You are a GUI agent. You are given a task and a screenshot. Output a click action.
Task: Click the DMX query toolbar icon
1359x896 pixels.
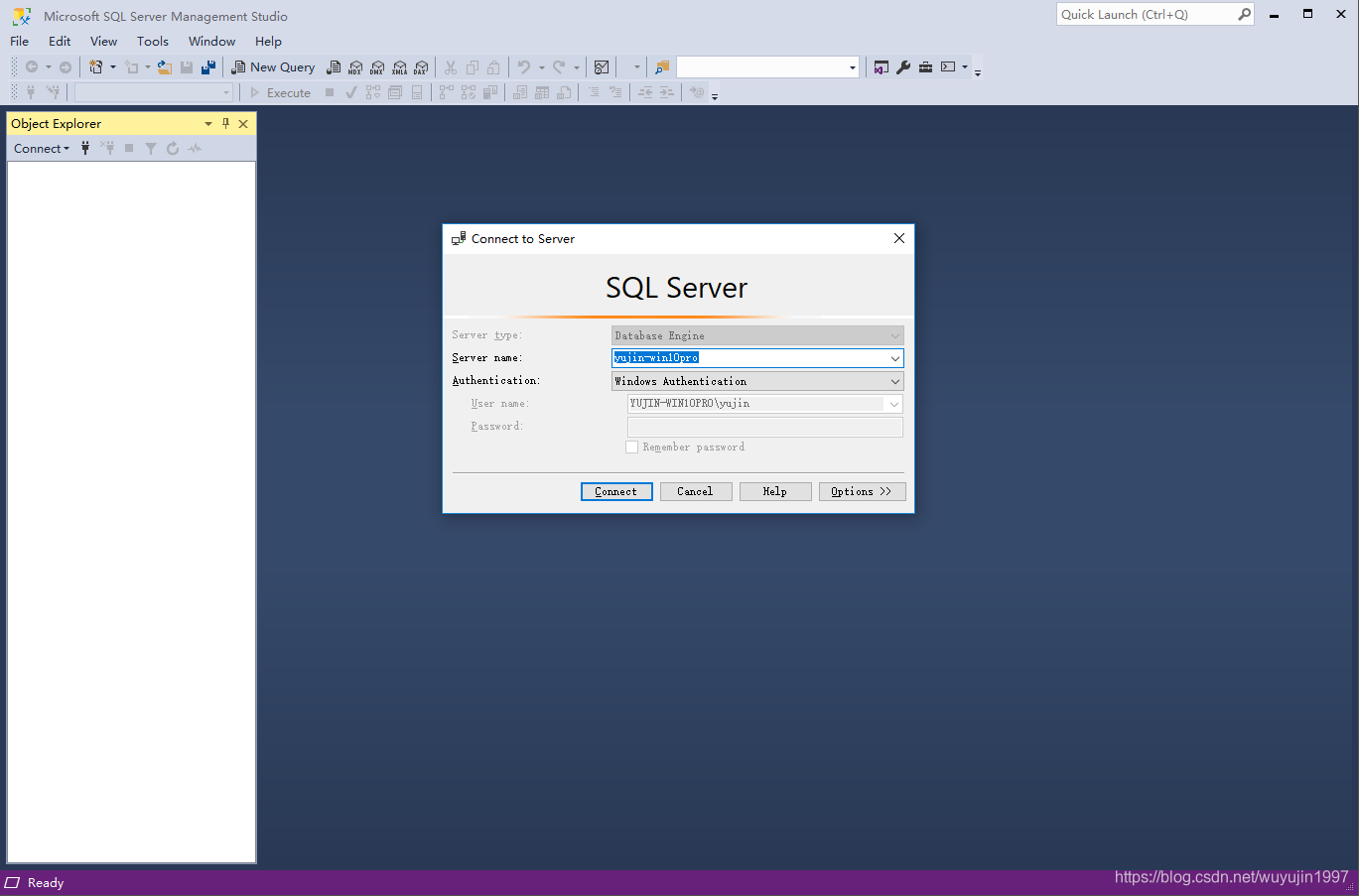pyautogui.click(x=377, y=66)
